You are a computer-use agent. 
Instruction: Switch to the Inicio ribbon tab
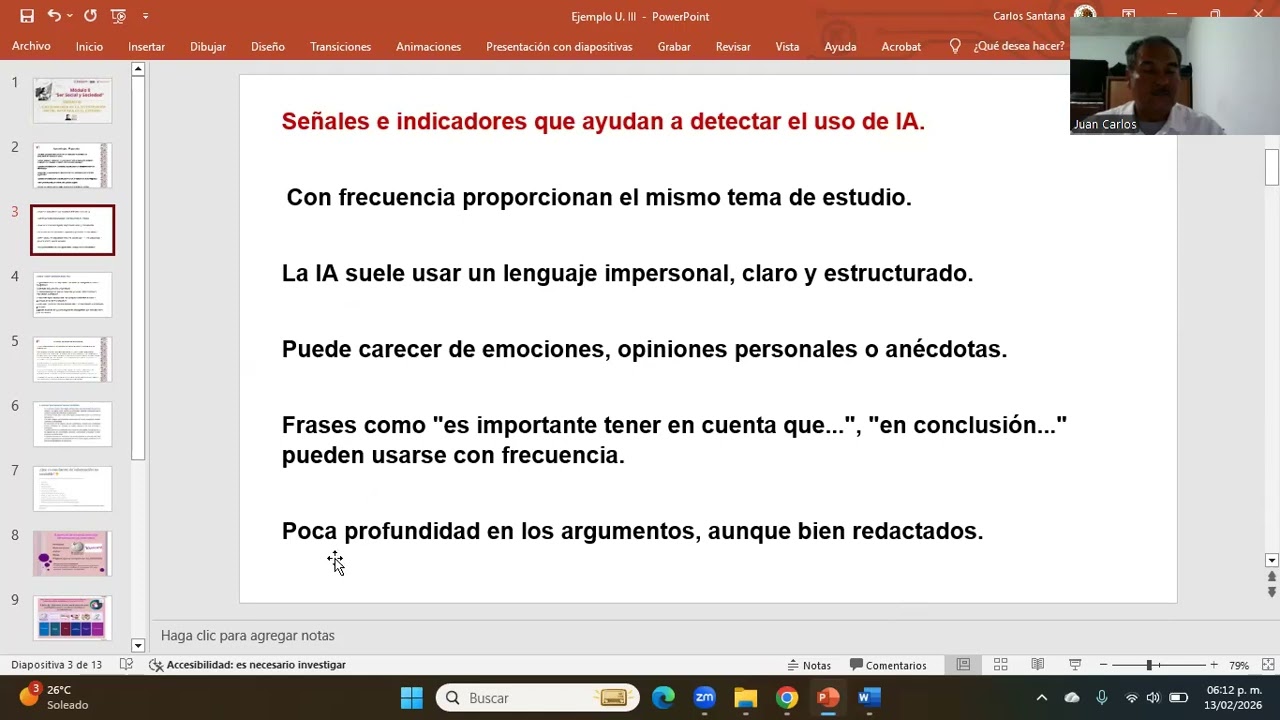[89, 46]
